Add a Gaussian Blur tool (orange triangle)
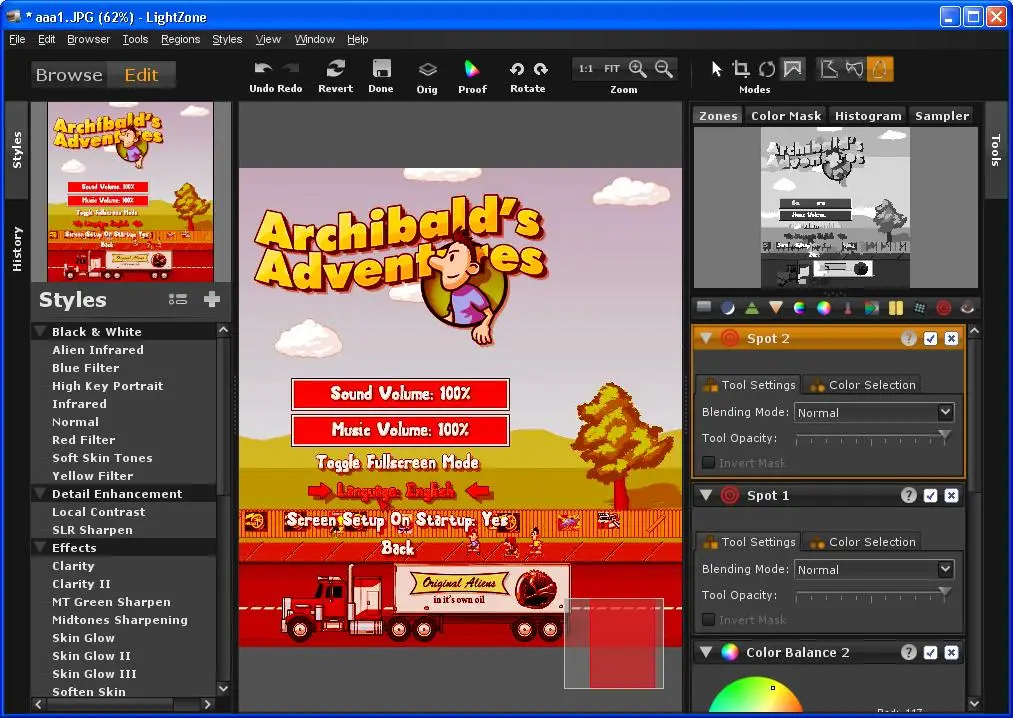This screenshot has height=718, width=1013. (x=776, y=308)
